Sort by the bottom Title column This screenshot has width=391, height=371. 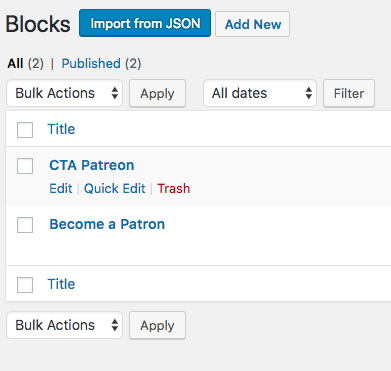point(61,284)
